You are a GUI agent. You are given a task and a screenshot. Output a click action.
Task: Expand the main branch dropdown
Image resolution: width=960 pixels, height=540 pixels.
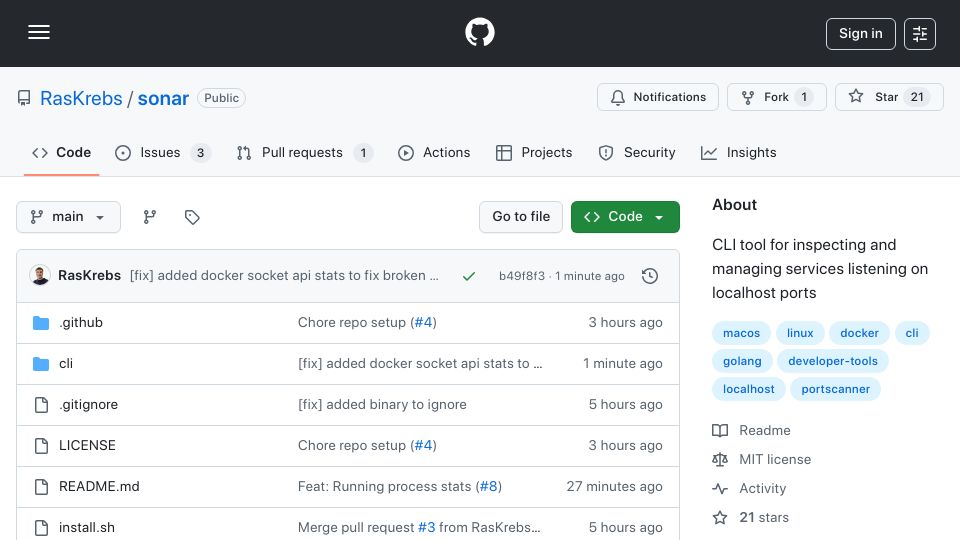[68, 217]
